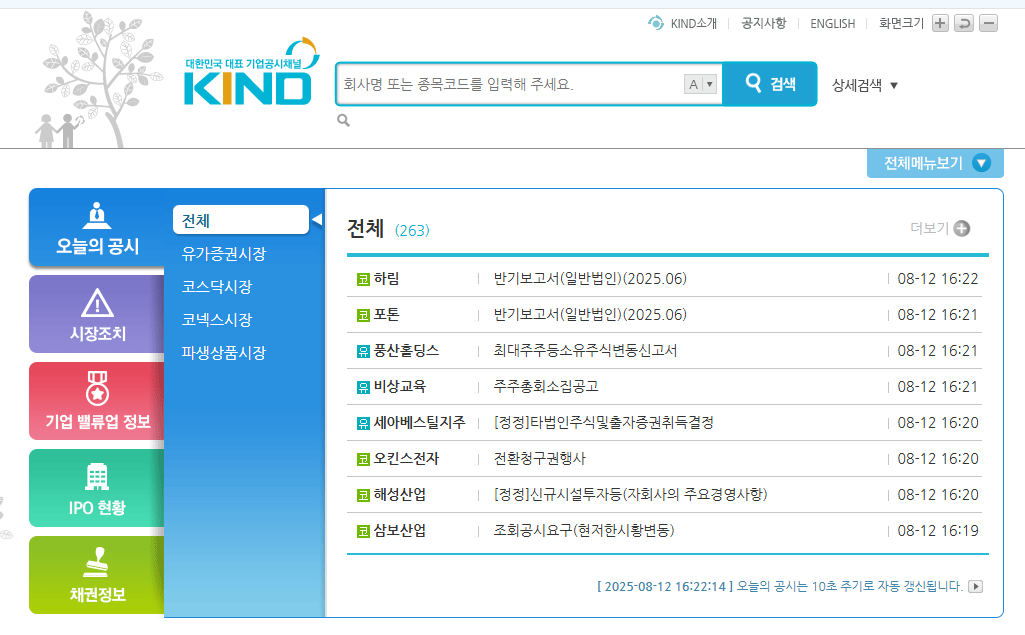1025x635 pixels.
Task: Click KOSDAQ badge next to 오킨스전자
Action: (363, 459)
